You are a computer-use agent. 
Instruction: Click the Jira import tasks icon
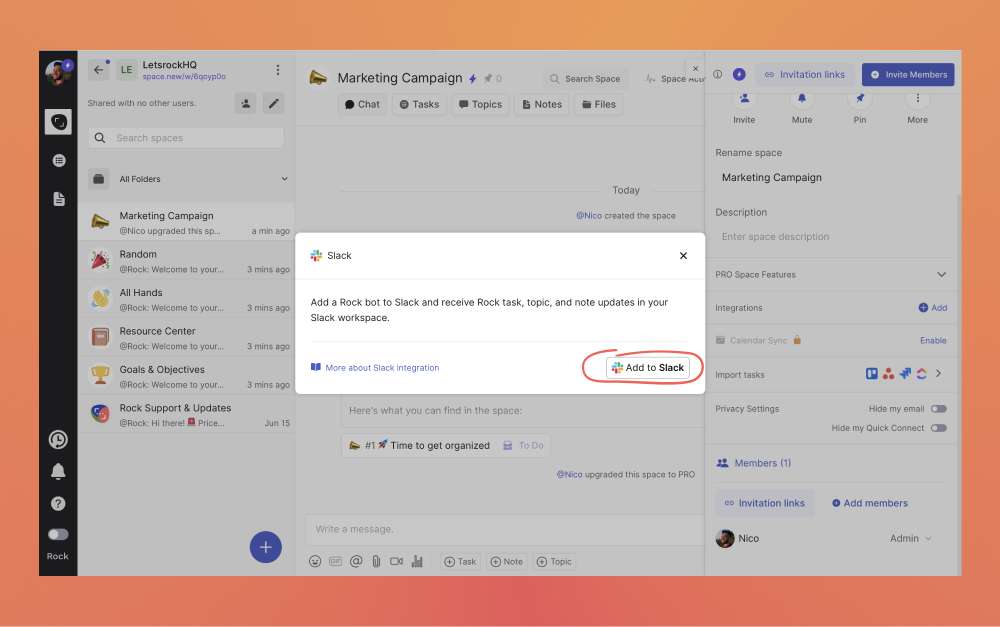(905, 374)
